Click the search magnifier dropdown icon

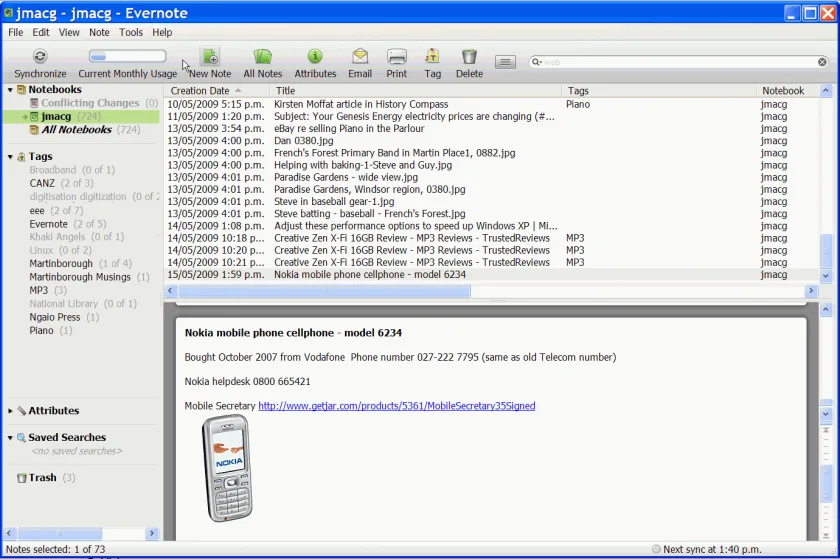coord(536,62)
